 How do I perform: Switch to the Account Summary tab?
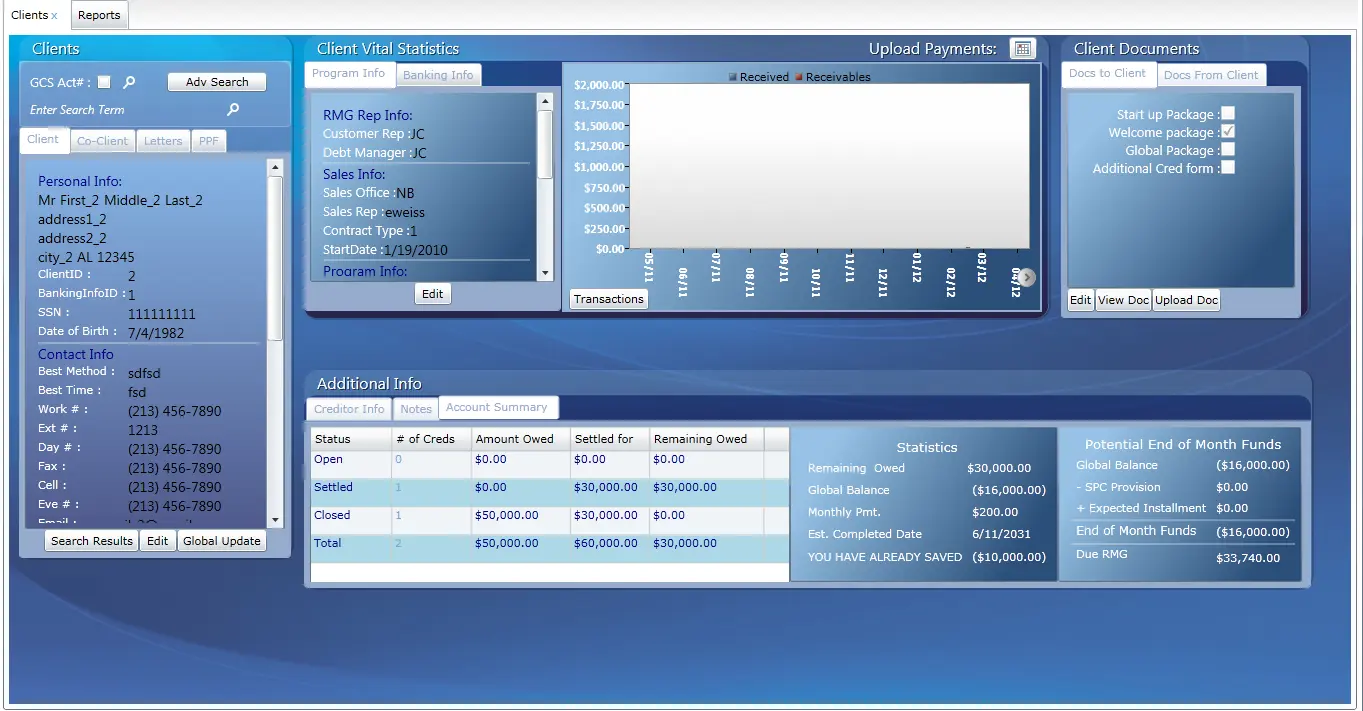pyautogui.click(x=498, y=407)
